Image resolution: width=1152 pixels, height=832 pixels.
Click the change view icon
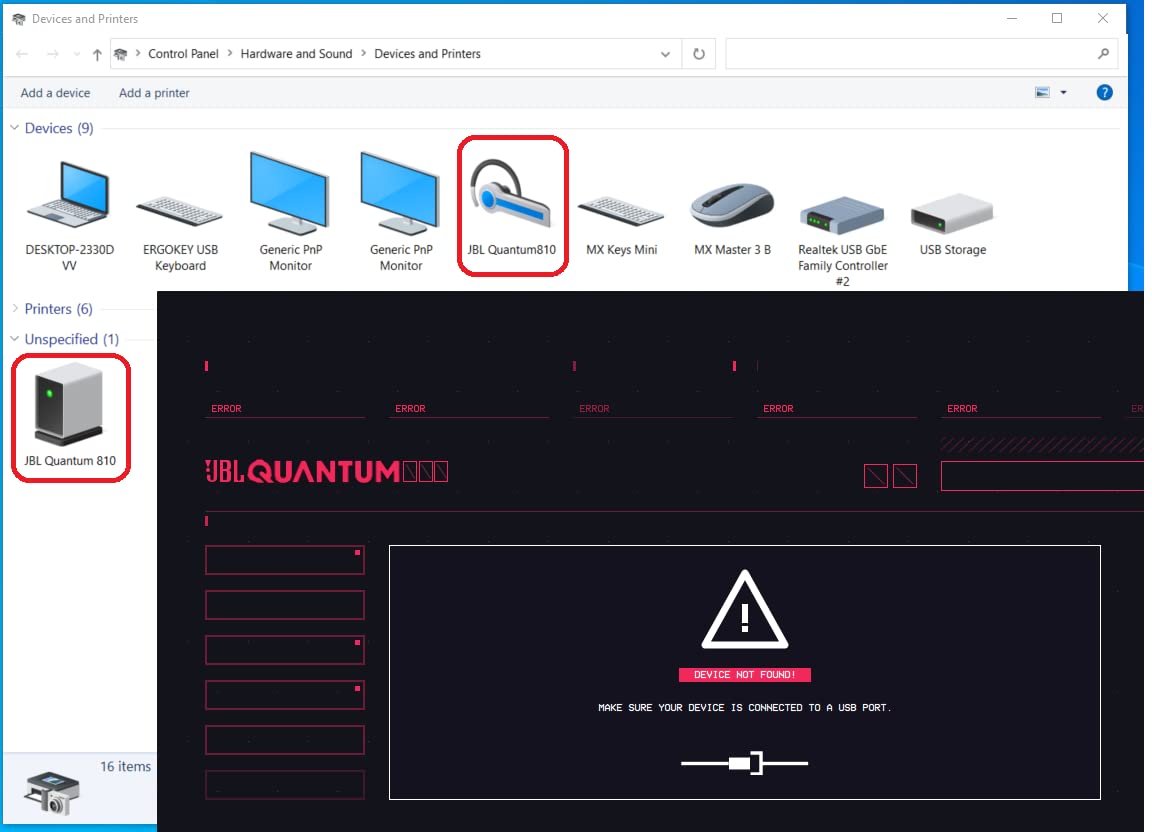(x=1043, y=93)
